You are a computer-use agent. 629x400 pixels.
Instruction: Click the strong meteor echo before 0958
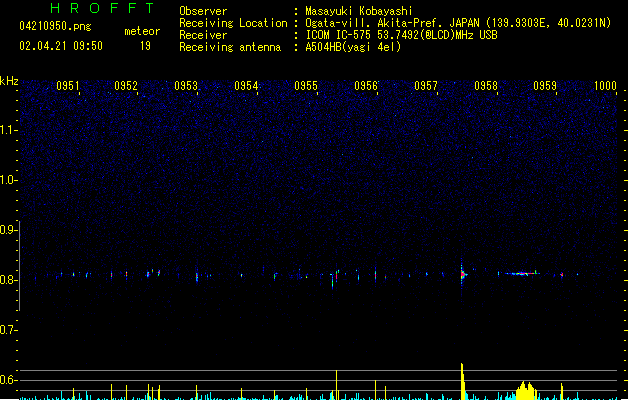point(463,274)
